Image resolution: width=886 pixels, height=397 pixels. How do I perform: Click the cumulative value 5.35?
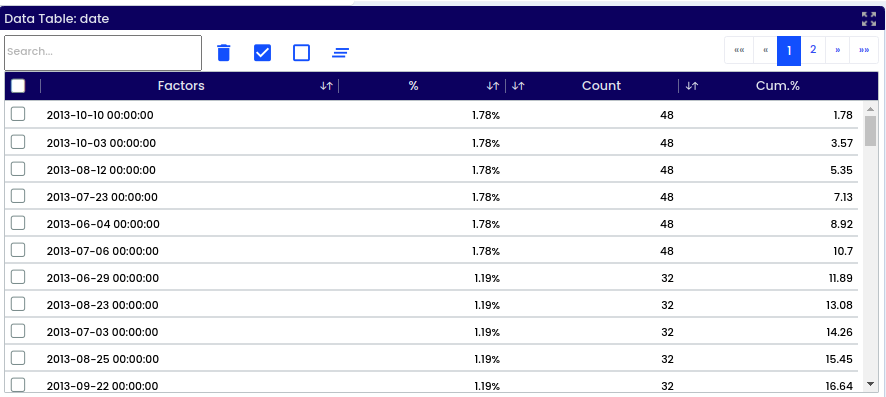click(x=842, y=170)
